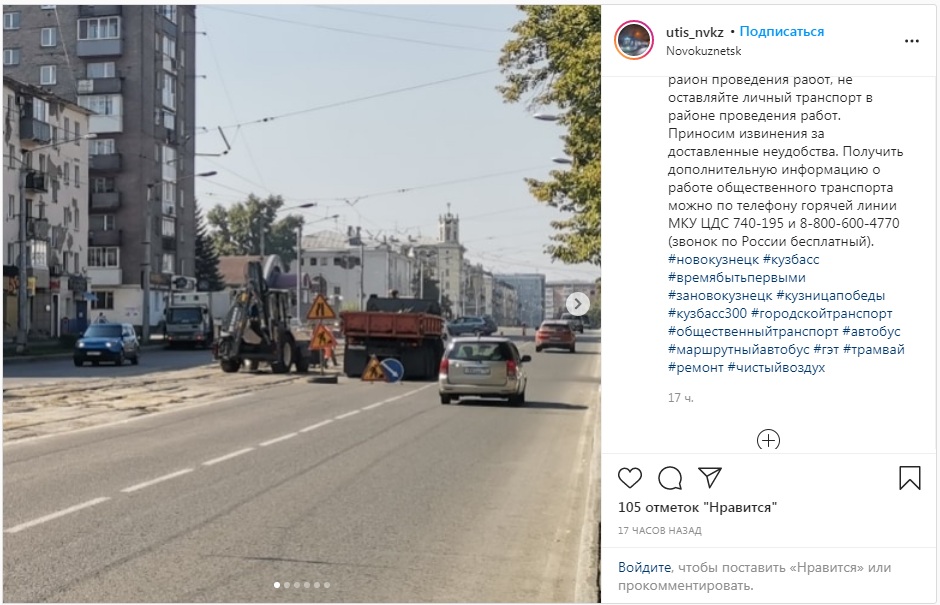Image resolution: width=940 pixels, height=605 pixels.
Task: Follow the account via Подписаться
Action: click(782, 31)
